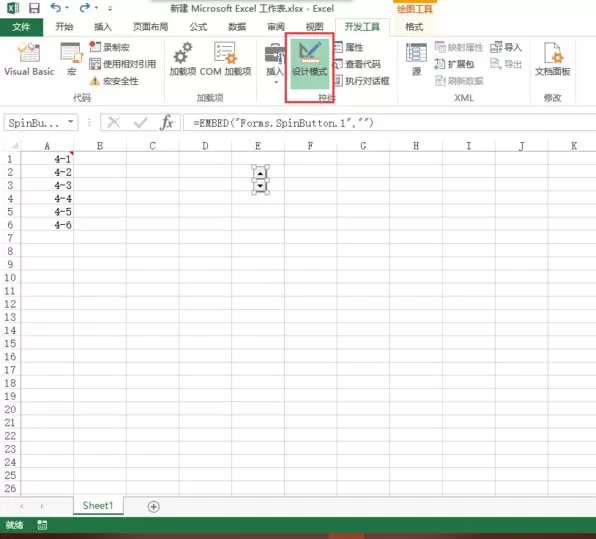
Task: Select cell with 4-3
Action: [x=47, y=185]
